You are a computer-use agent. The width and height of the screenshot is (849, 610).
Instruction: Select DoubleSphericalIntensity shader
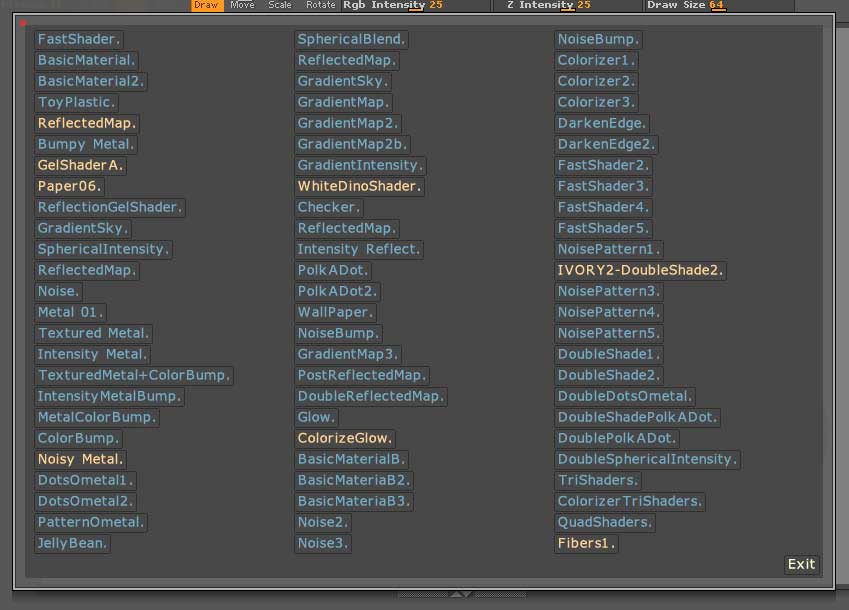[x=647, y=460]
